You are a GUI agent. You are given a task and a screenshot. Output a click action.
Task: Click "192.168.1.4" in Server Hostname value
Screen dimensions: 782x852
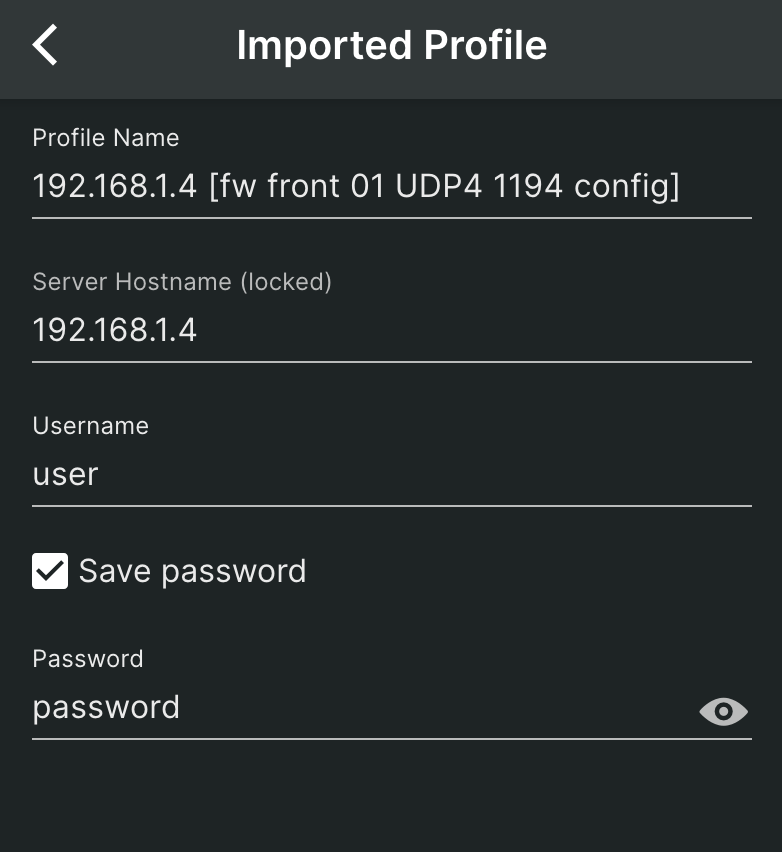114,330
